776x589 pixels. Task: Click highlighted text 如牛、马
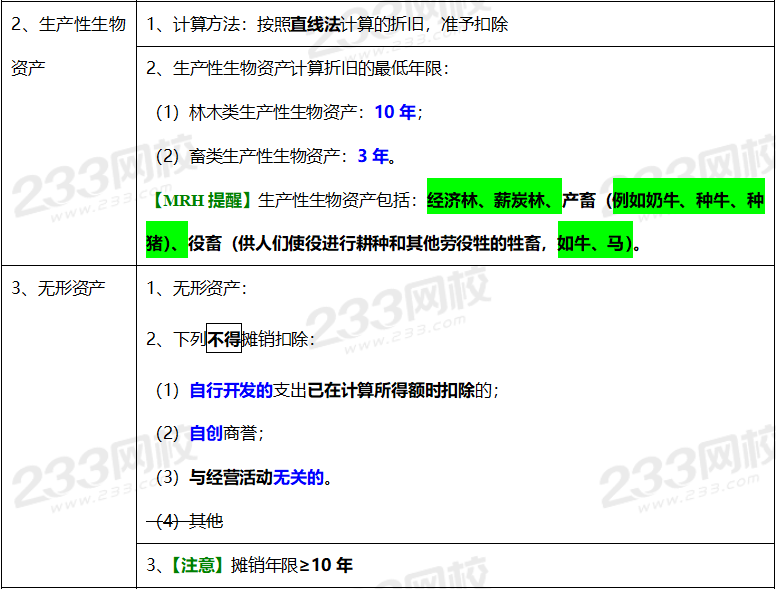click(594, 244)
